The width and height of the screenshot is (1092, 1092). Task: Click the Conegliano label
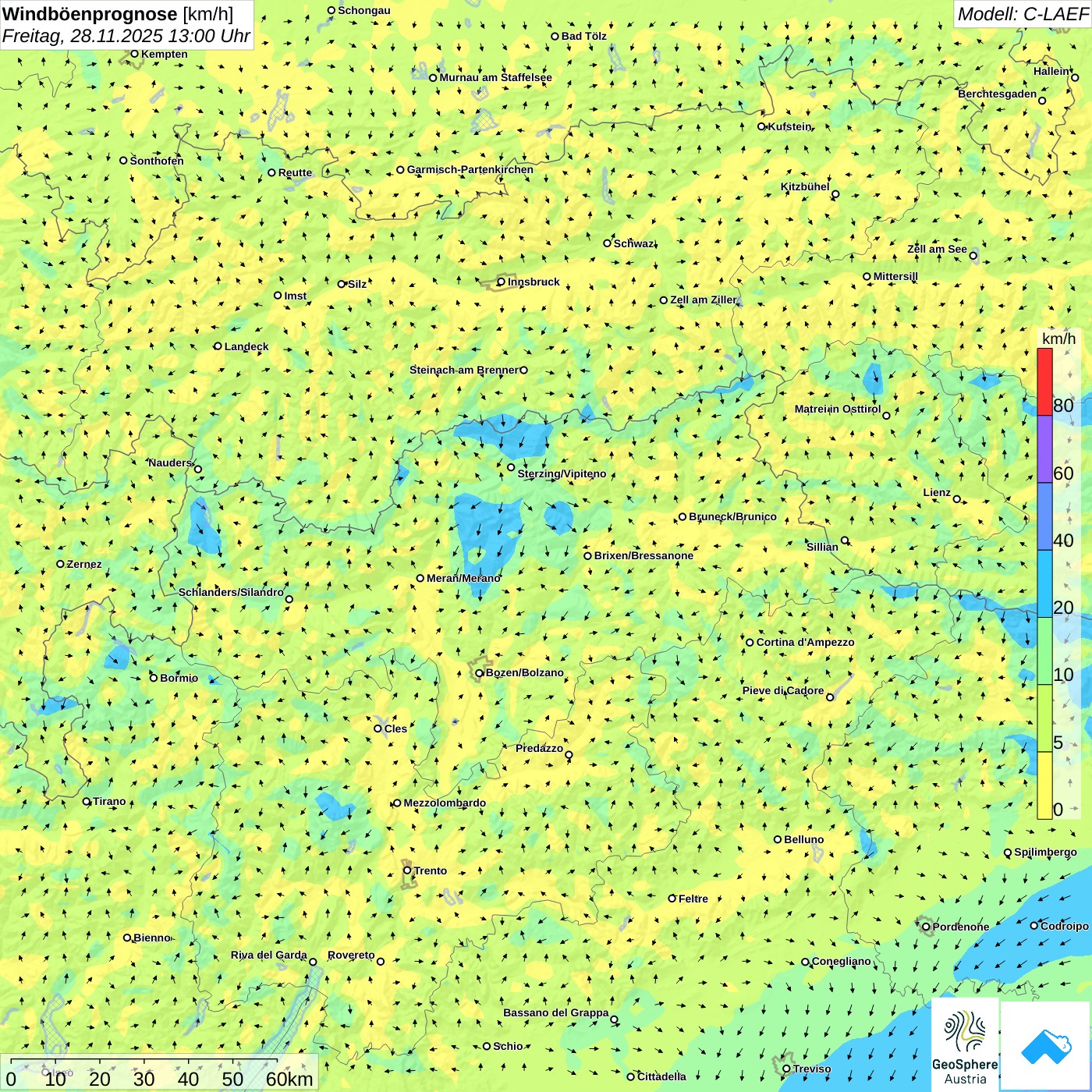[841, 961]
